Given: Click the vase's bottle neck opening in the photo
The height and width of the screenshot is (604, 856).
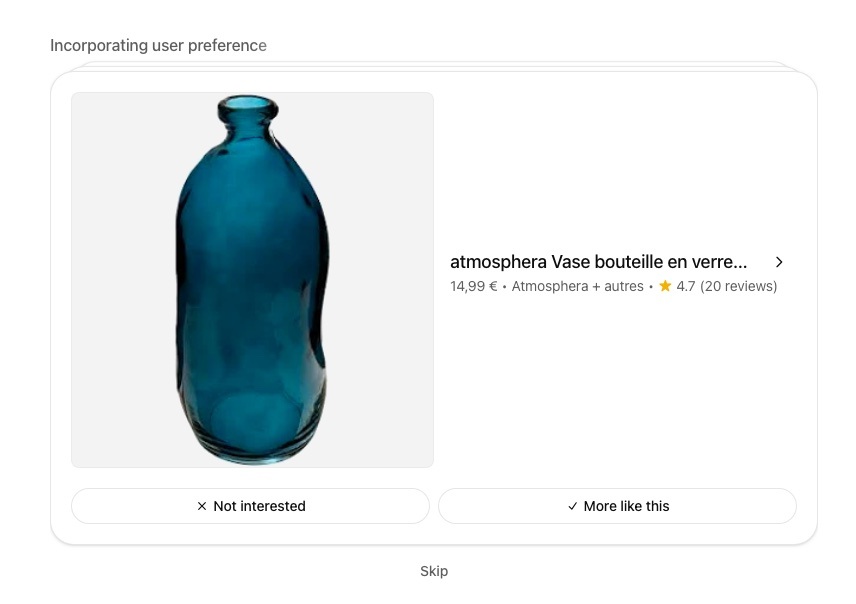Looking at the screenshot, I should (x=246, y=103).
